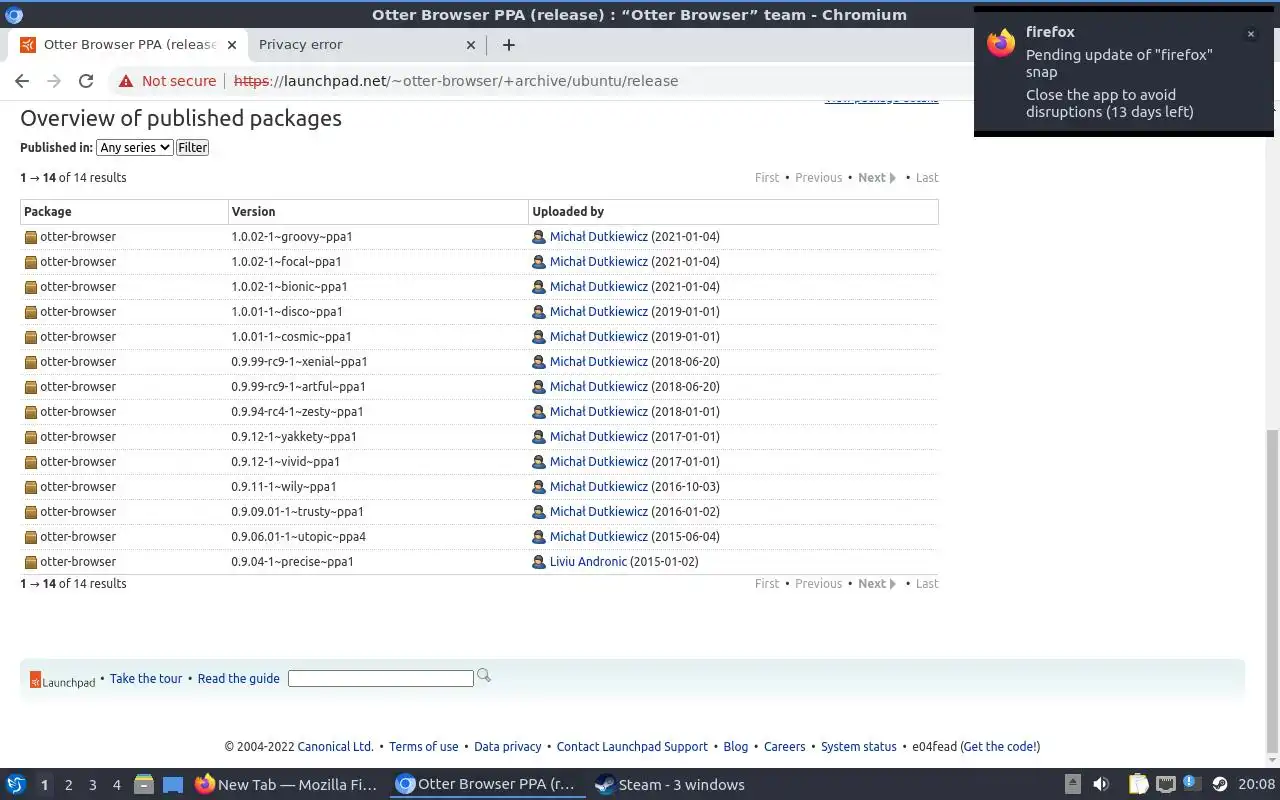Click the package icon of the groovy row
Viewport: 1280px width, 800px height.
31,237
